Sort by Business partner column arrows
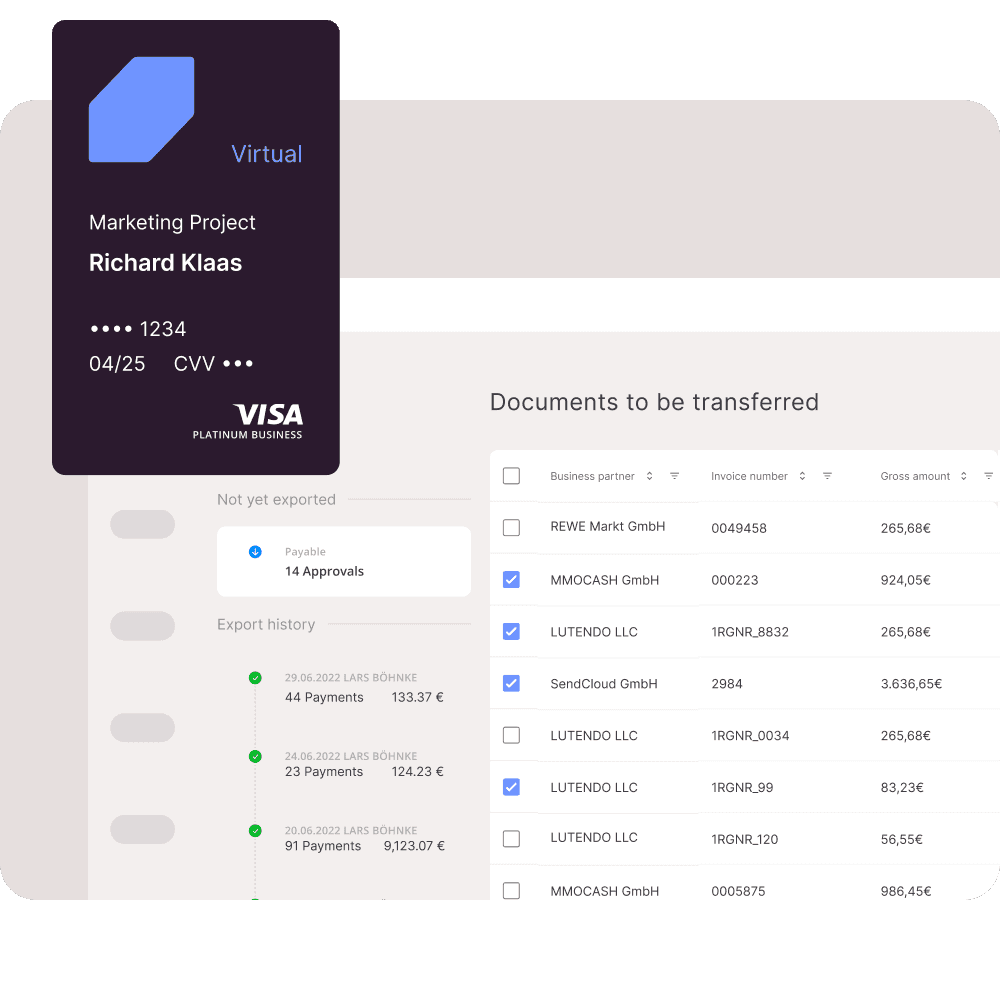 [x=649, y=476]
